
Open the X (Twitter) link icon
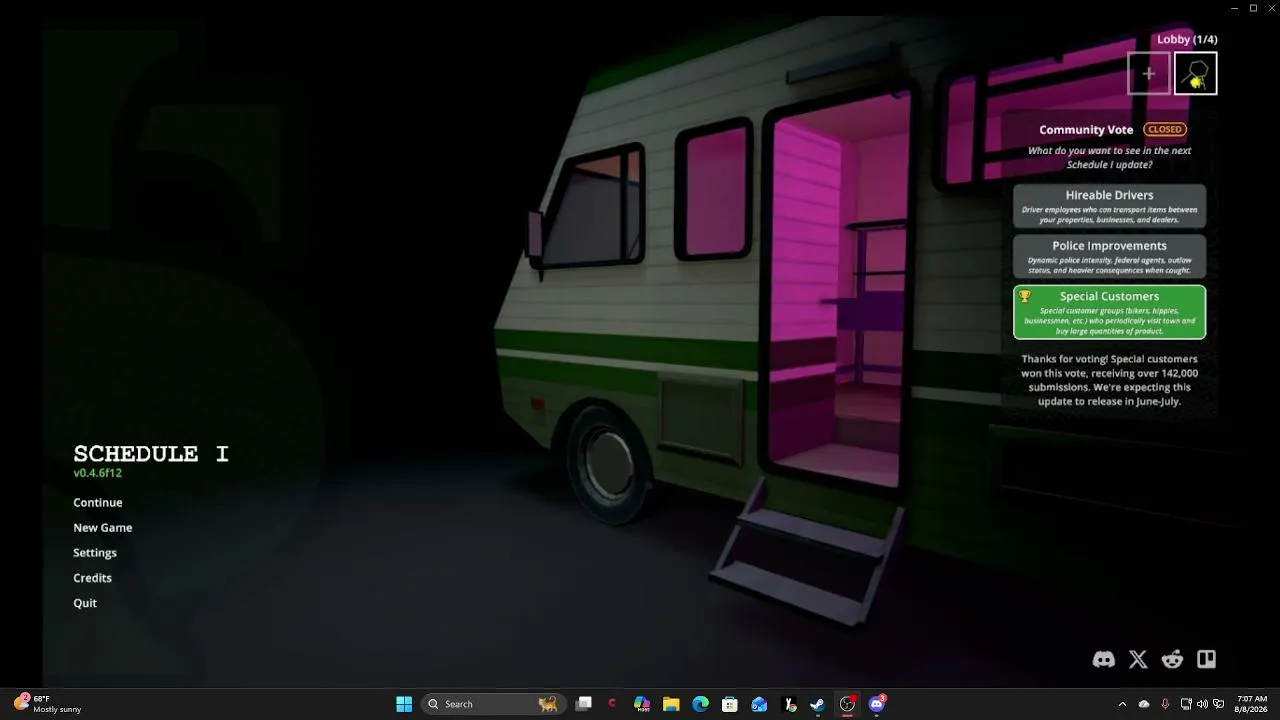pos(1138,659)
